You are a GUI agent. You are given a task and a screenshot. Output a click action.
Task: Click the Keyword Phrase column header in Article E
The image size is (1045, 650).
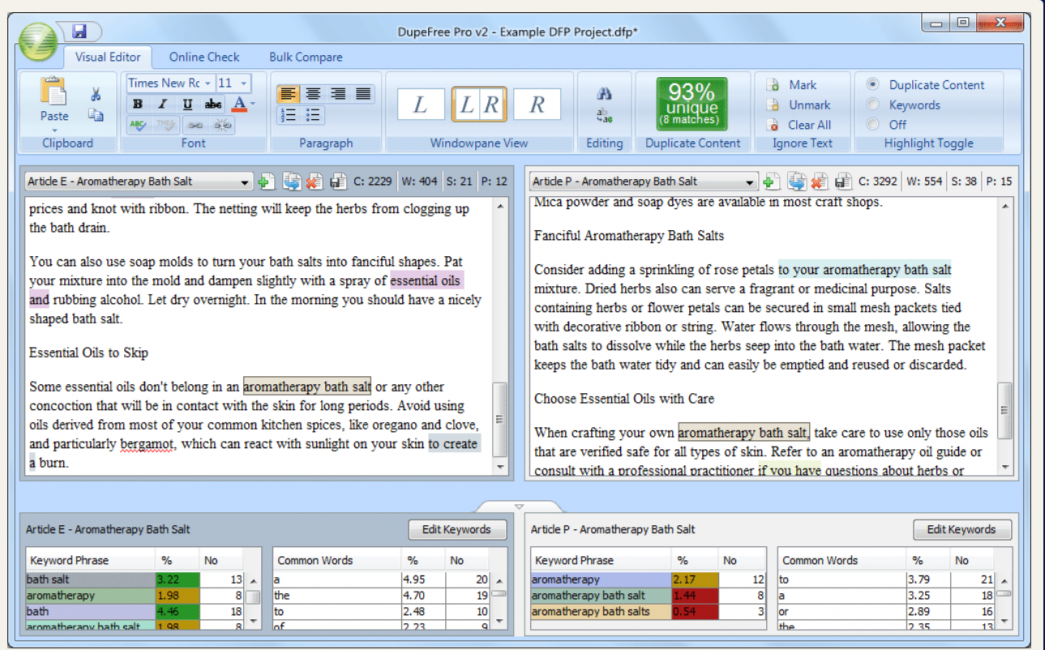(x=90, y=561)
